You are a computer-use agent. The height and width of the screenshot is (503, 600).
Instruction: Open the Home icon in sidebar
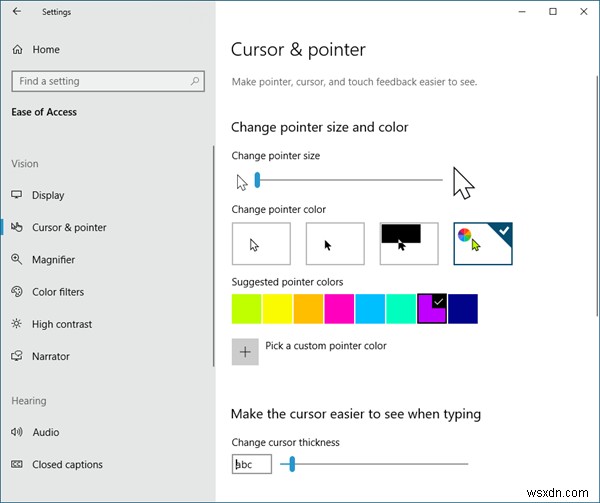point(17,49)
